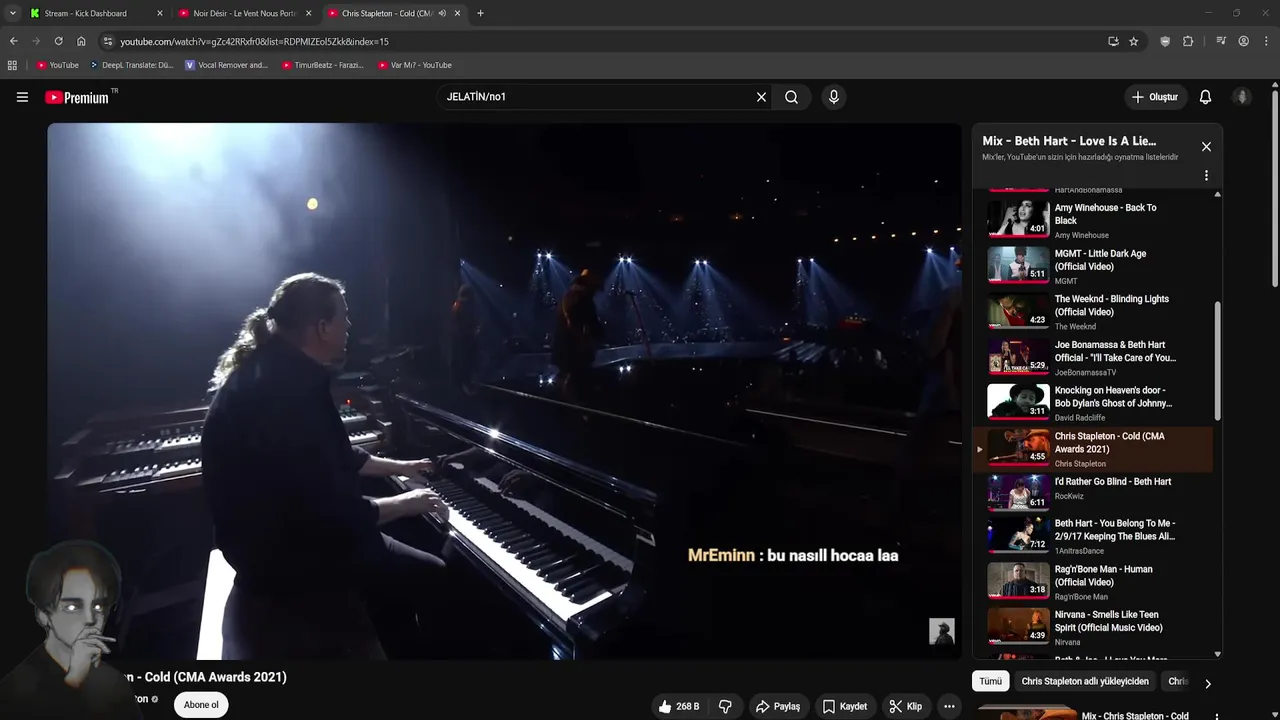Subscribe with Abone ol button
The image size is (1280, 720).
tap(201, 705)
